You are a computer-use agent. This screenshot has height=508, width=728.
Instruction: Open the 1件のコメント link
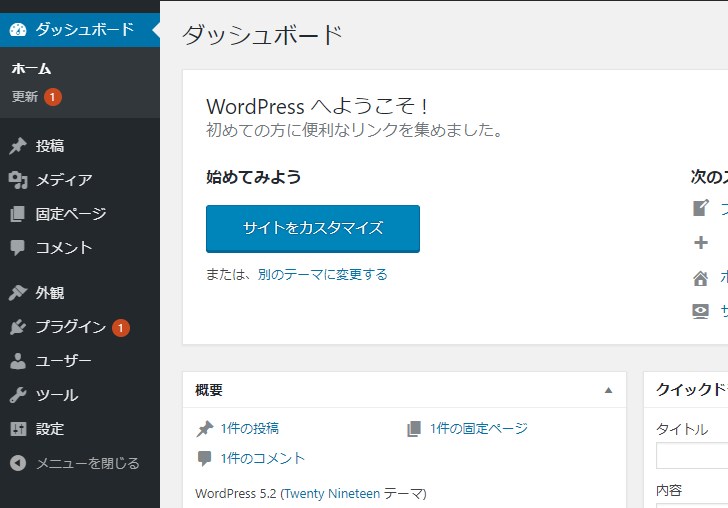(x=263, y=458)
